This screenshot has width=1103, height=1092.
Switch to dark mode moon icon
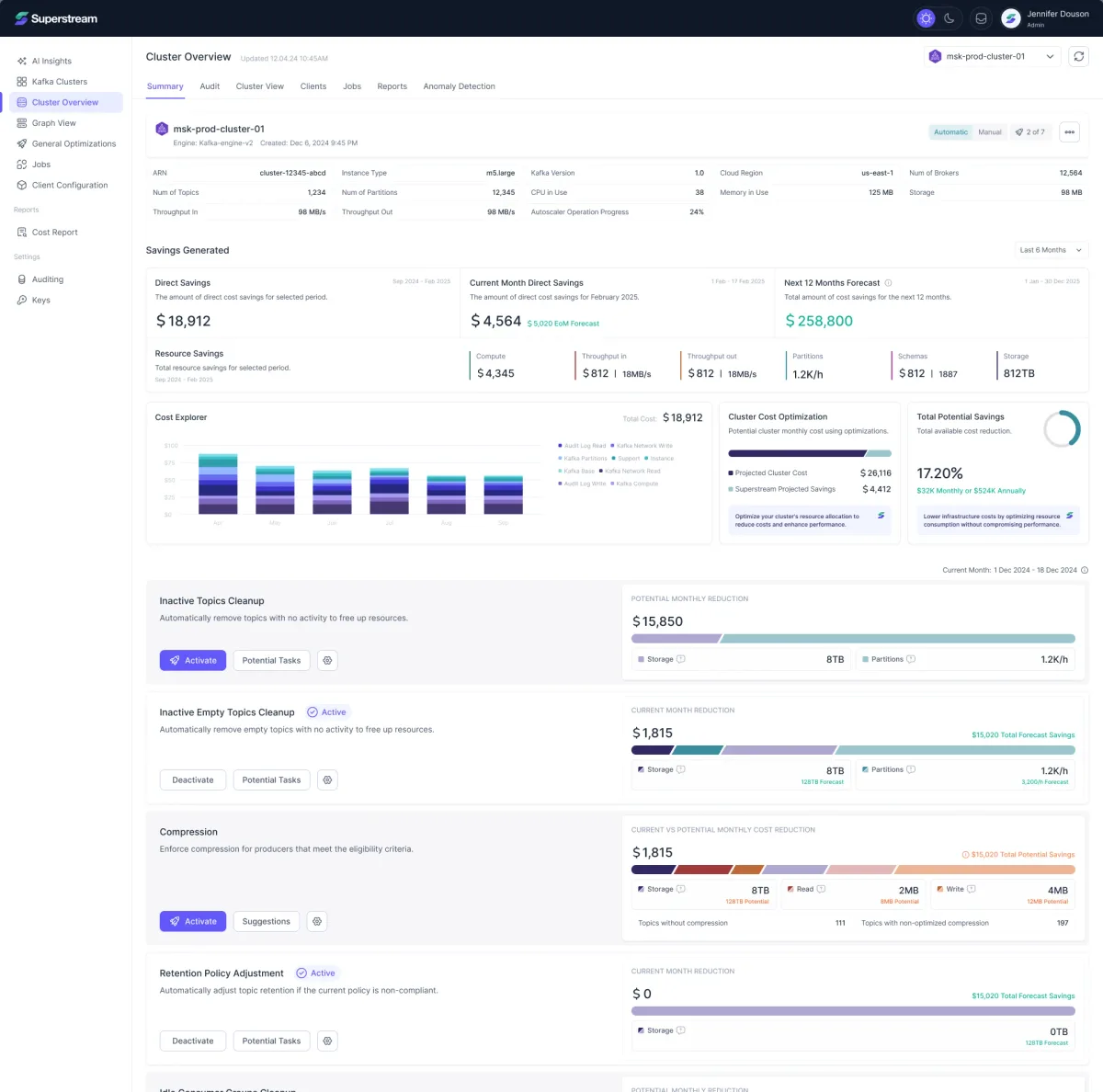[949, 18]
